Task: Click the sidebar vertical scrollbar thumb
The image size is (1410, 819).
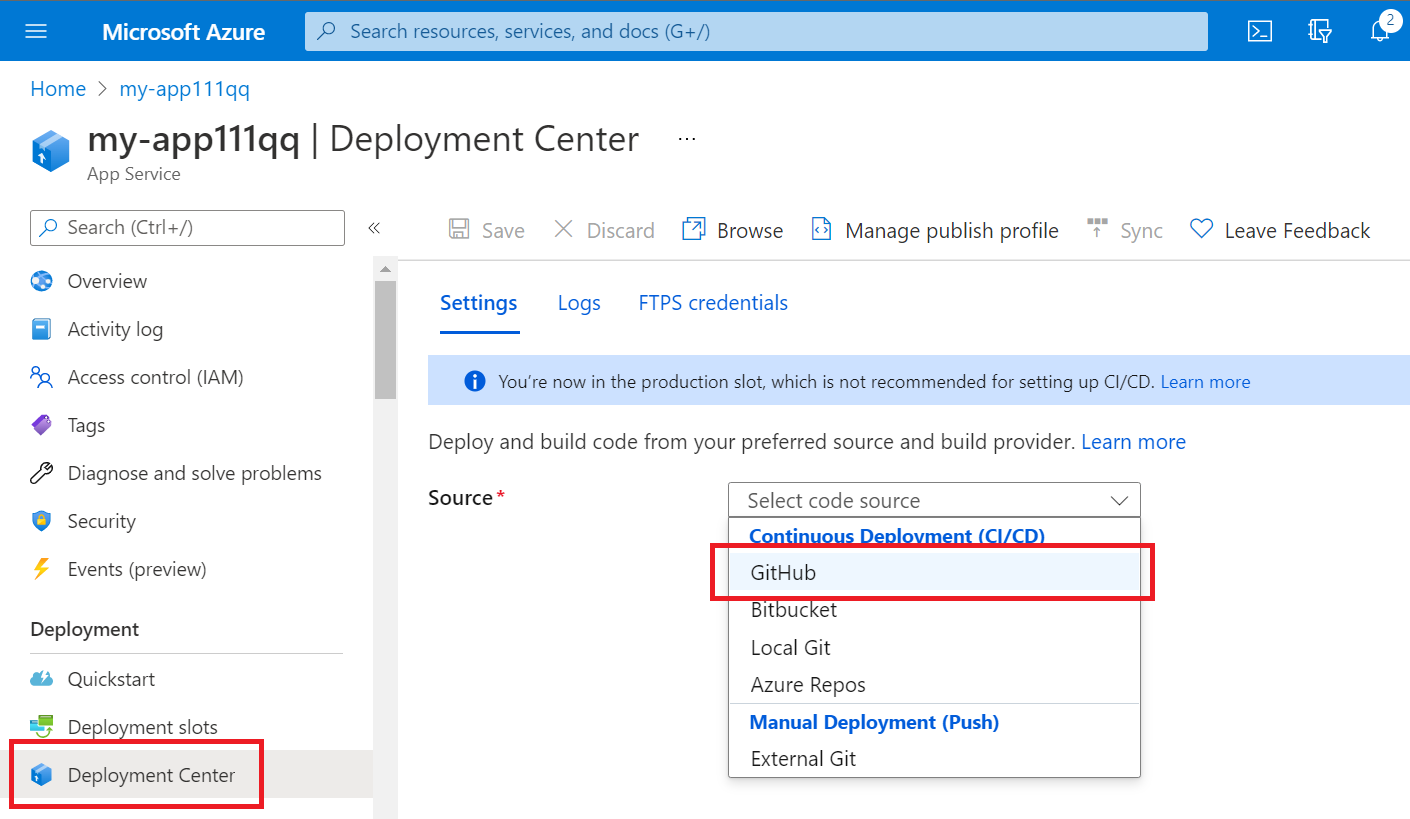Action: 385,340
